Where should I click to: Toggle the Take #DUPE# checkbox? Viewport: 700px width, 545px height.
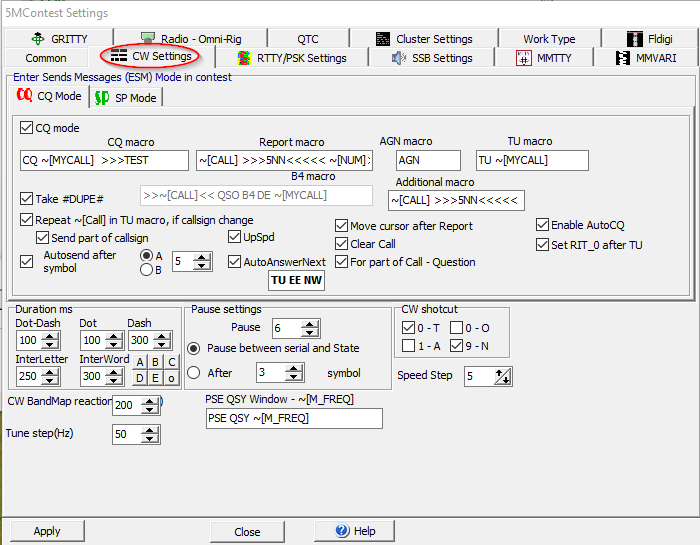27,198
